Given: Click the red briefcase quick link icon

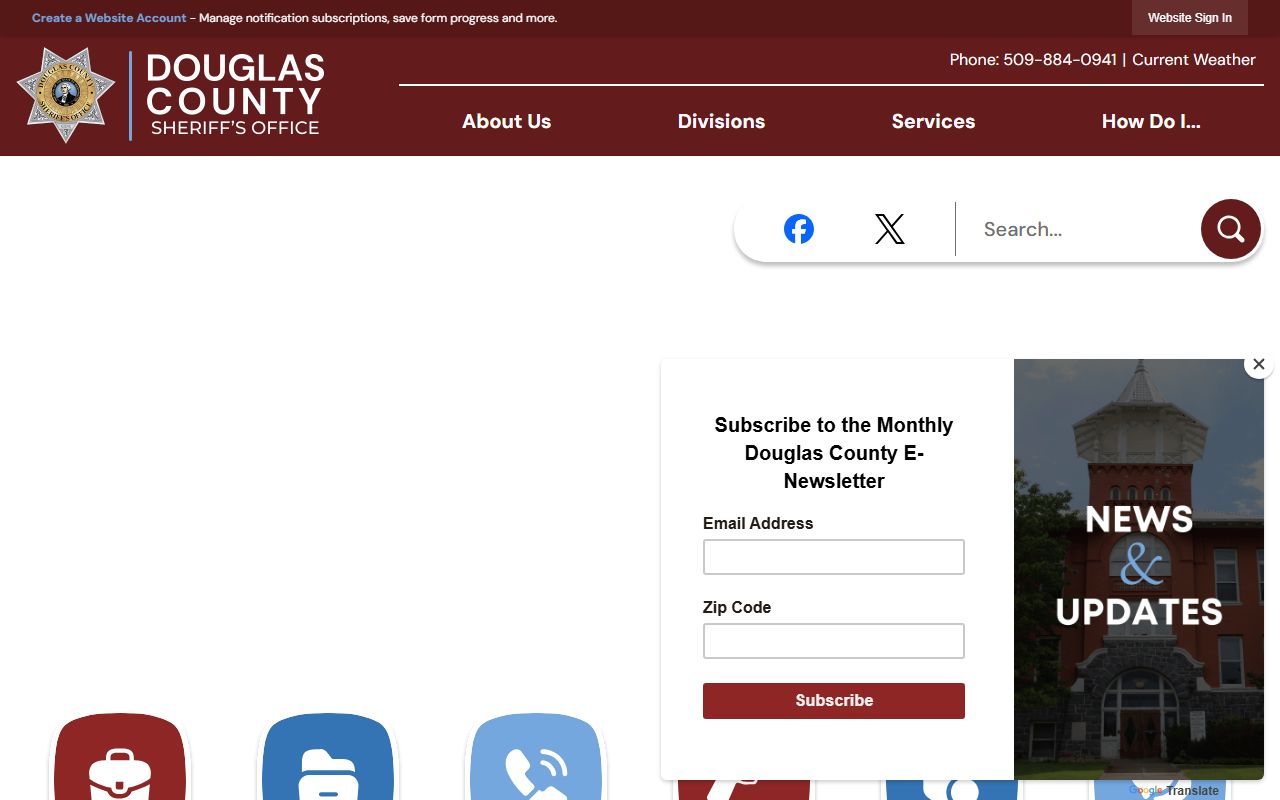Looking at the screenshot, I should [x=120, y=762].
